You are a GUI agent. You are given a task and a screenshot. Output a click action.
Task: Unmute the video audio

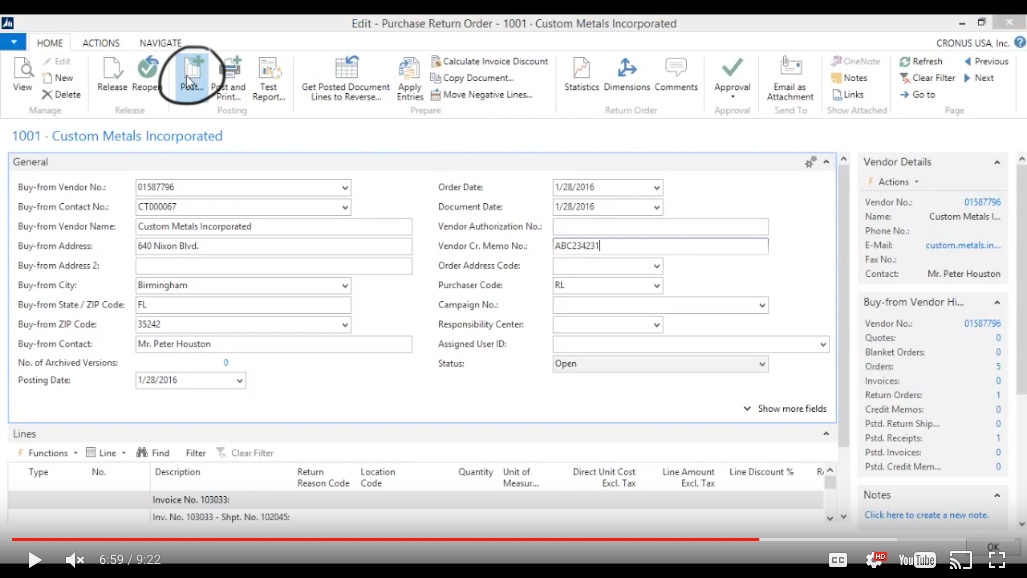[75, 560]
